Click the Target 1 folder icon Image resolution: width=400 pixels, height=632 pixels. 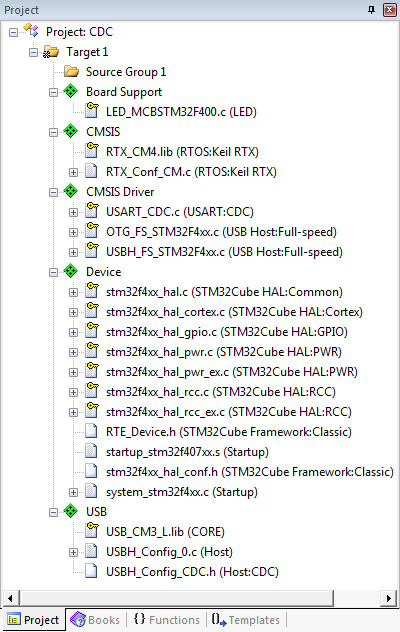point(51,52)
